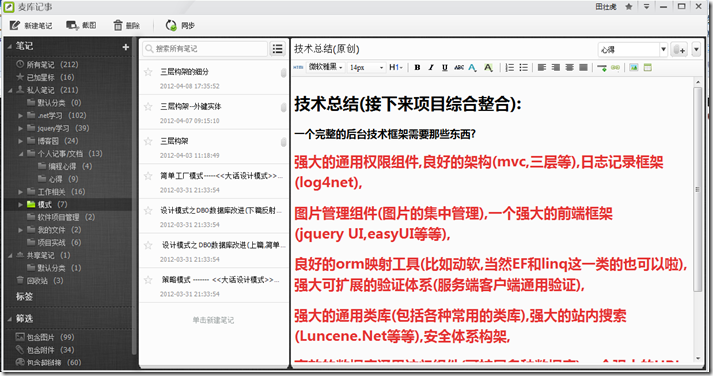The width and height of the screenshot is (713, 376).
Task: Expand the 工作相关 (16) folder arrow
Action: [x=20, y=192]
